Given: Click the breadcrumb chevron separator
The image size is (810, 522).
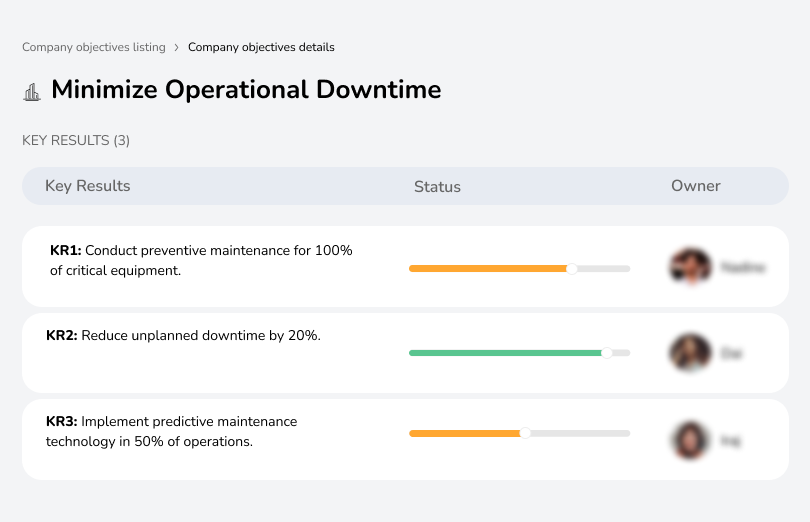Looking at the screenshot, I should tap(176, 48).
